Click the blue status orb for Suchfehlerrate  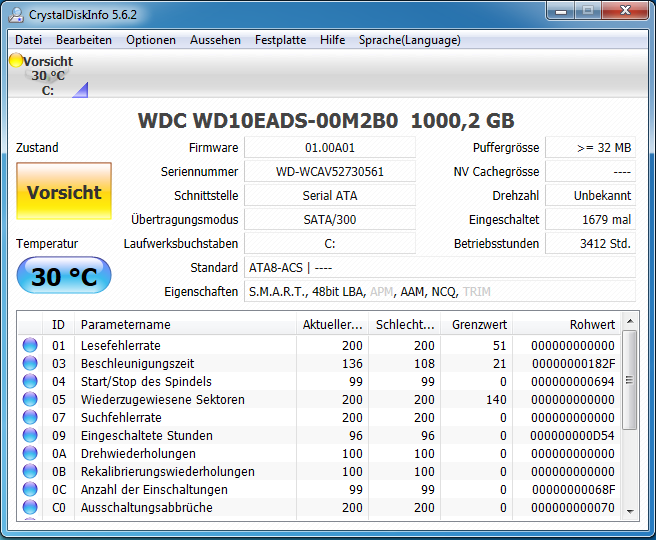click(30, 417)
